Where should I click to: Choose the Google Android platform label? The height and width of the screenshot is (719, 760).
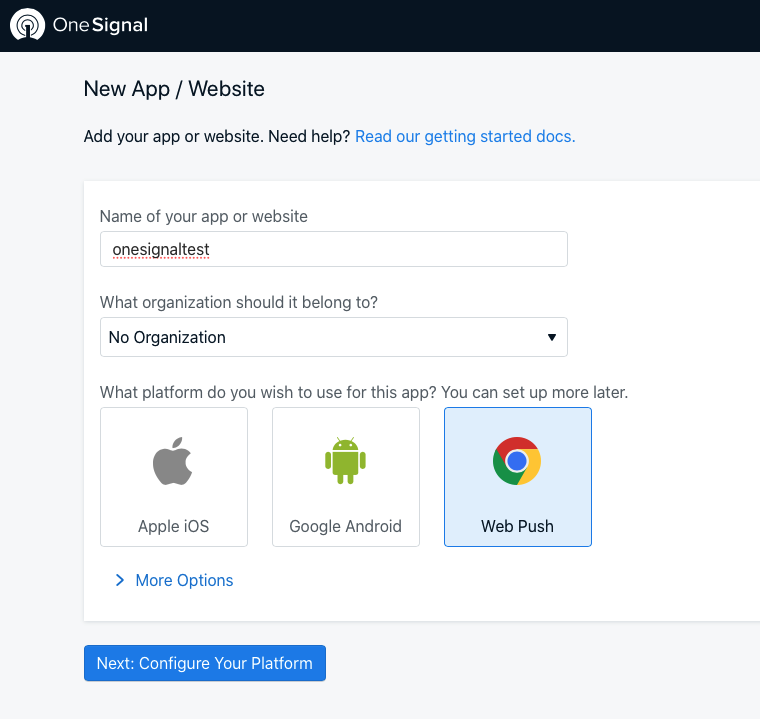[345, 526]
